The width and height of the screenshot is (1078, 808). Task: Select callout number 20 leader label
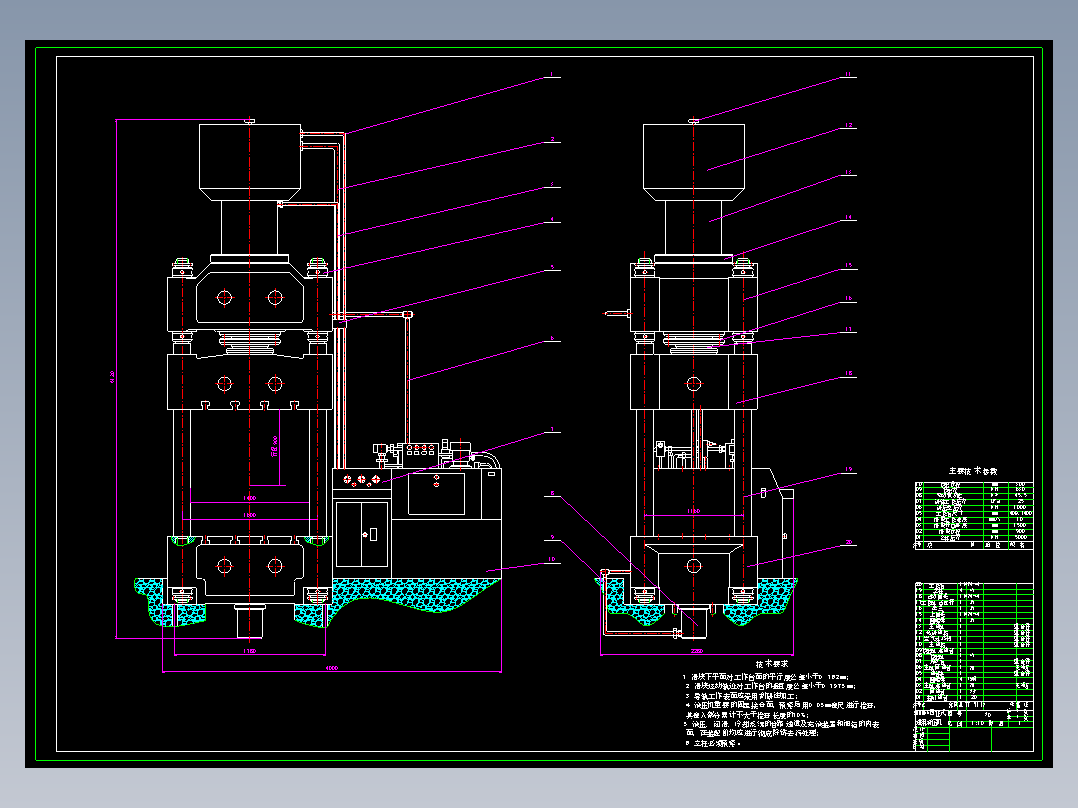point(848,543)
